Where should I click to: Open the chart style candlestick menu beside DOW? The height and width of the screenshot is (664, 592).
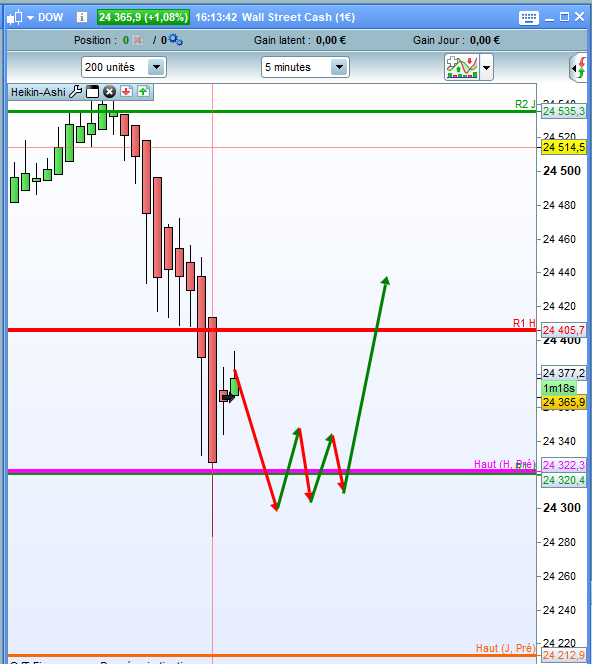(20, 17)
